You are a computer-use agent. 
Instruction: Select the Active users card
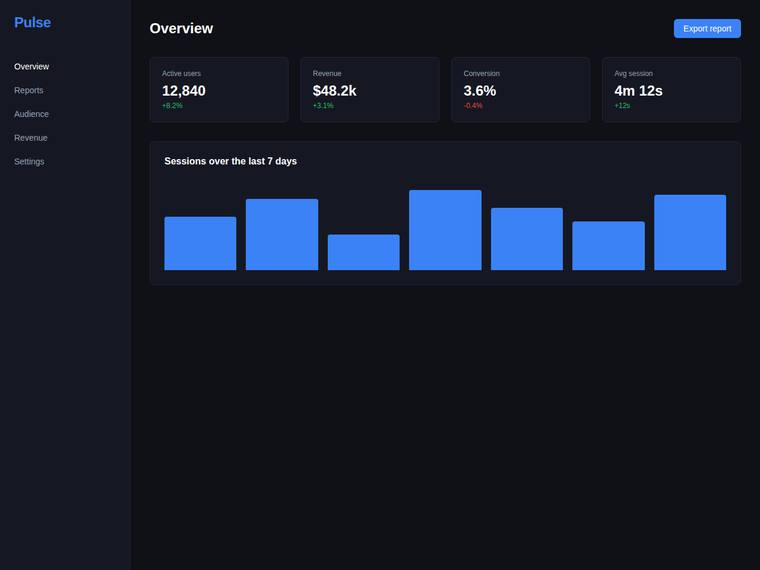(219, 90)
